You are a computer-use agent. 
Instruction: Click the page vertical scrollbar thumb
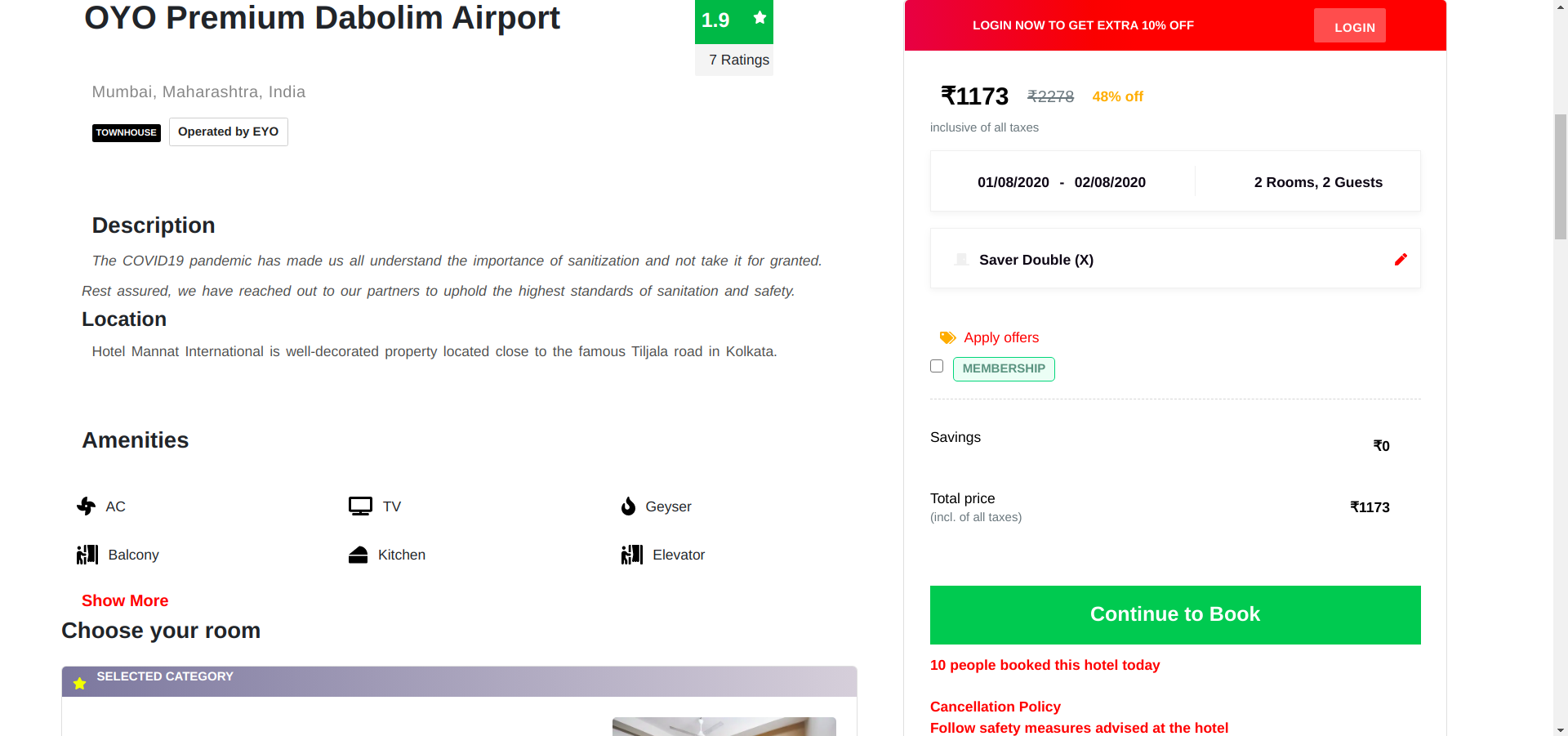click(x=1560, y=176)
